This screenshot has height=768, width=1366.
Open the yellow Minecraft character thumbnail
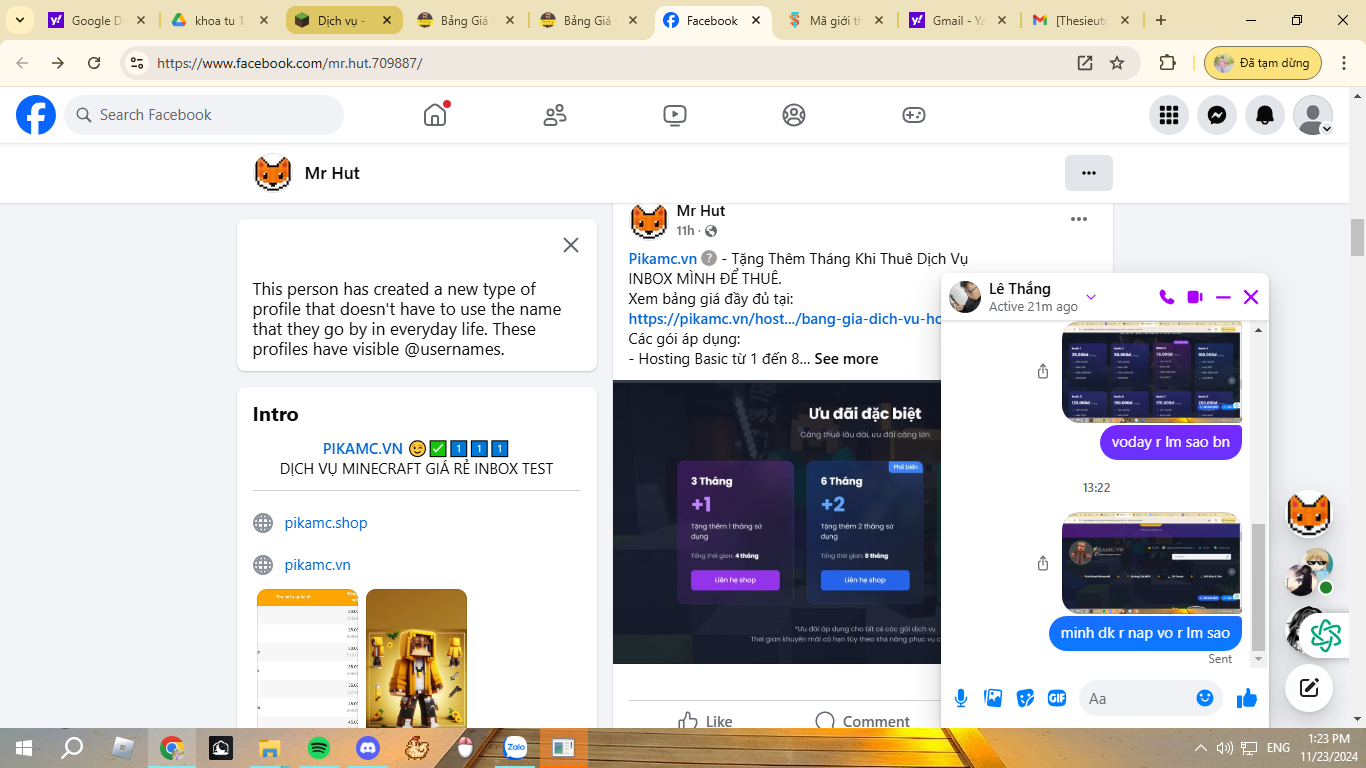coord(416,658)
